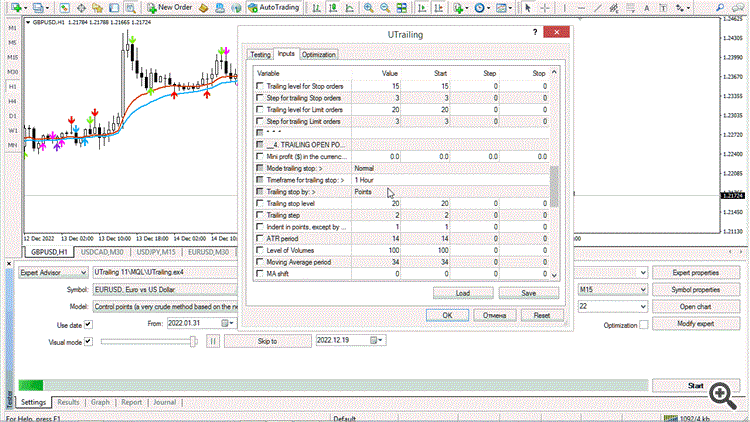
Task: Enable the tester Optimization checkbox
Action: coord(644,325)
